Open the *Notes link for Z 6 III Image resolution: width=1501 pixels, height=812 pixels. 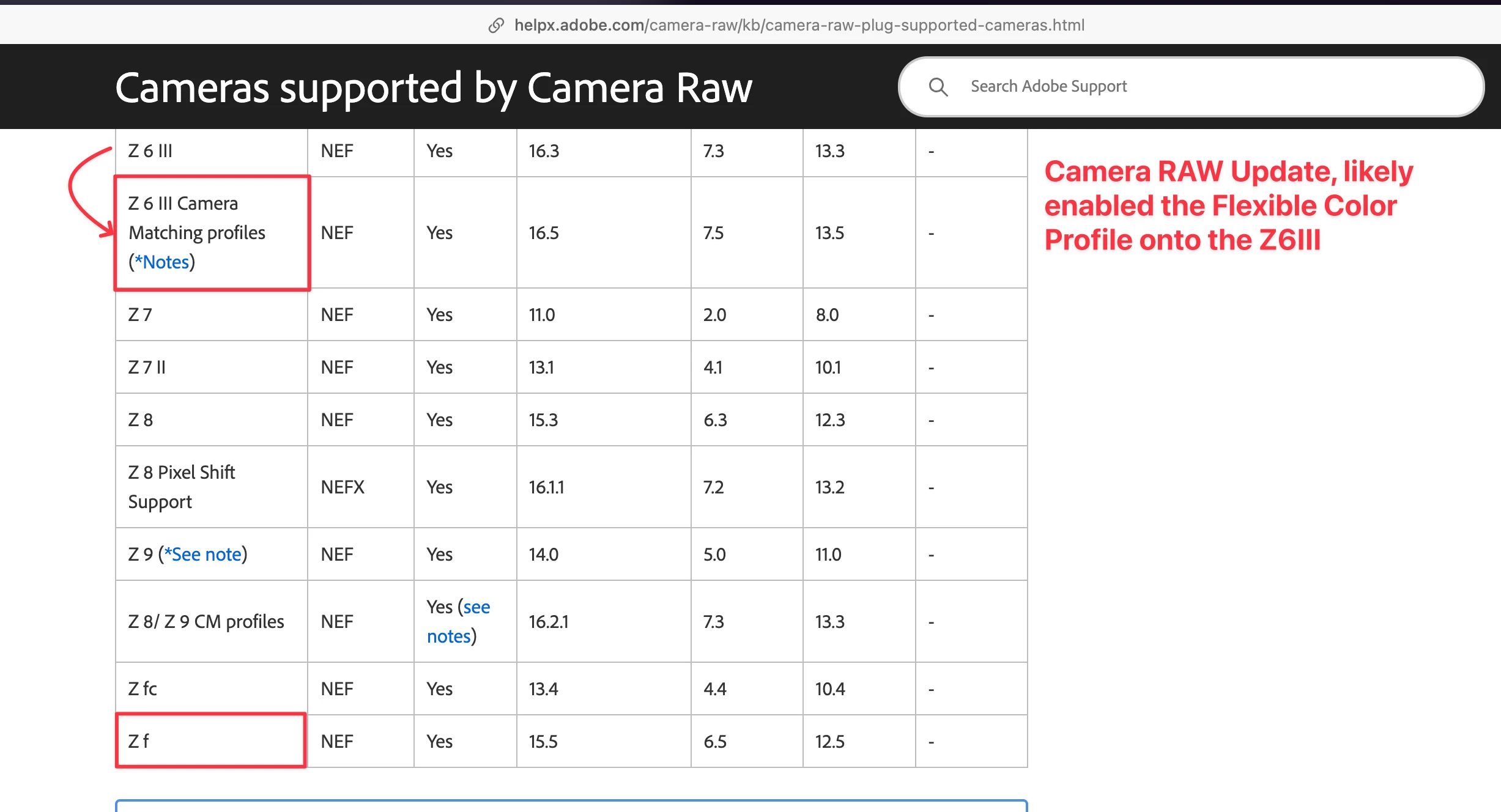(161, 262)
